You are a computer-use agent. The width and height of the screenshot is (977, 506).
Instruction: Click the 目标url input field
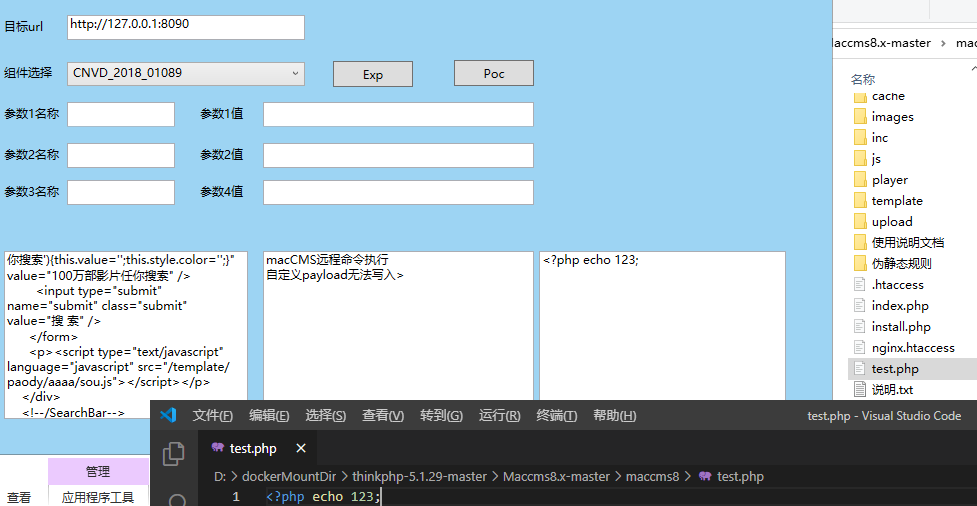coord(186,27)
